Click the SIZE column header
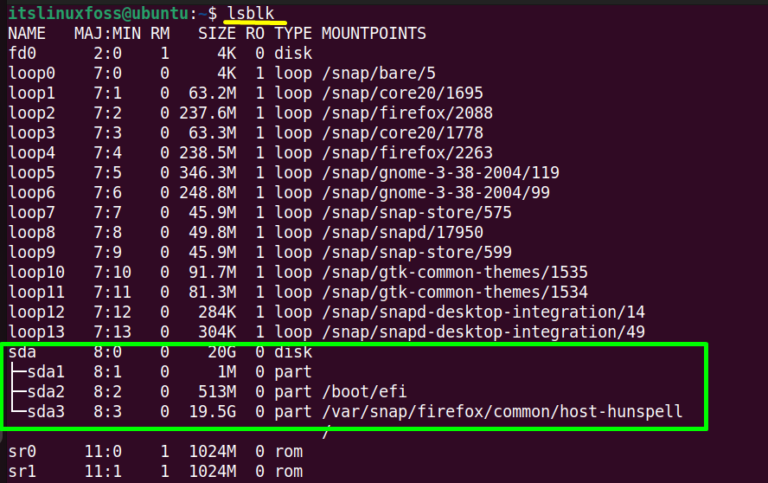768x483 pixels. coord(217,33)
